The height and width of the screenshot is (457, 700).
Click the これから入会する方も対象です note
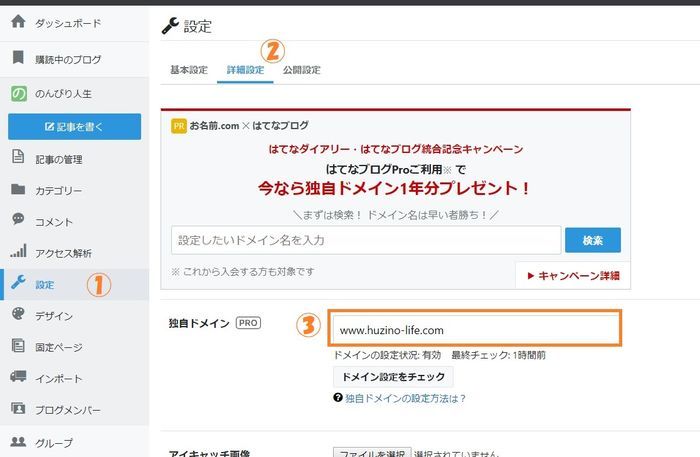tap(243, 271)
